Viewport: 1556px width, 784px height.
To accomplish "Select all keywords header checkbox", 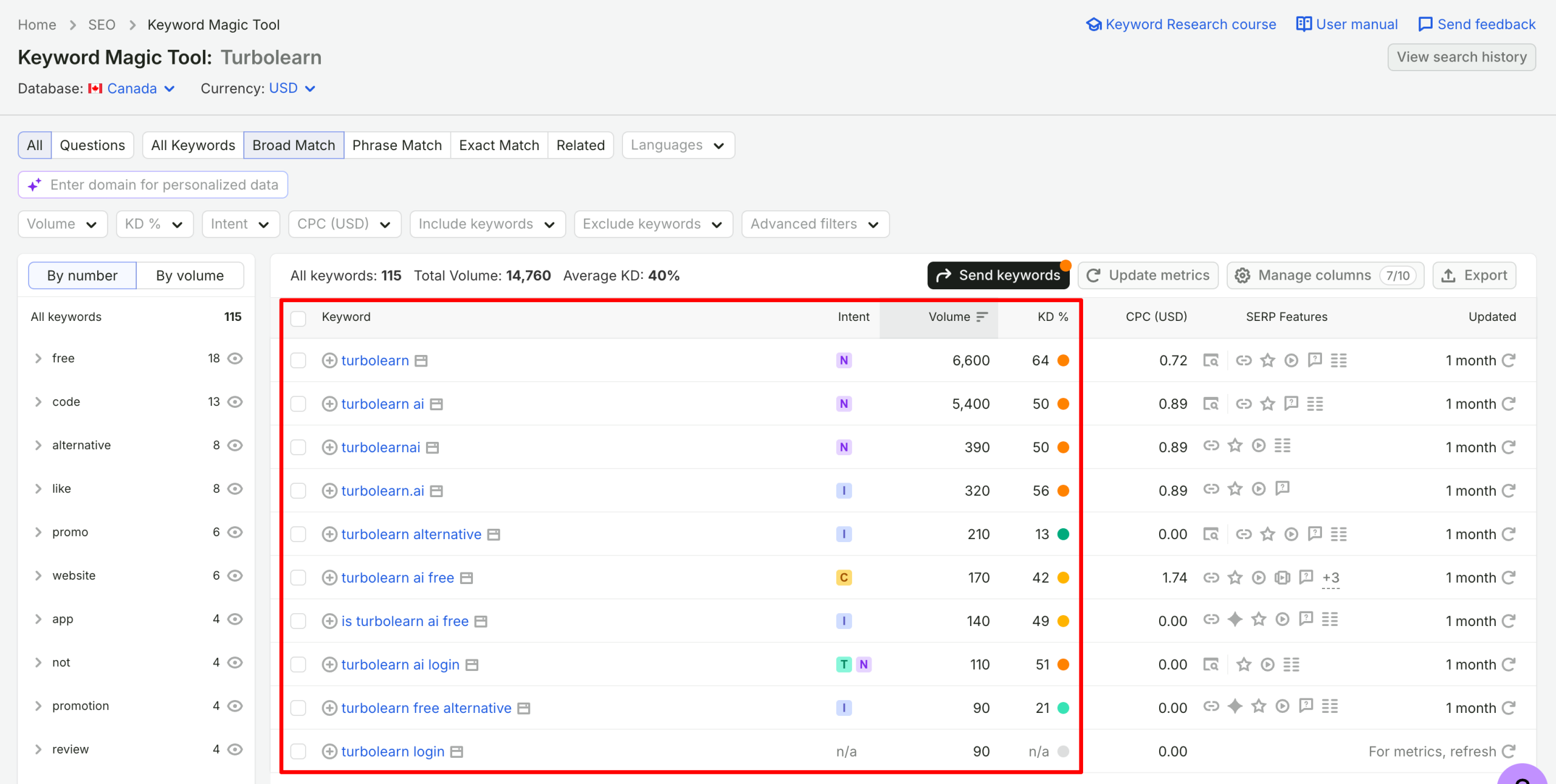I will tap(298, 318).
